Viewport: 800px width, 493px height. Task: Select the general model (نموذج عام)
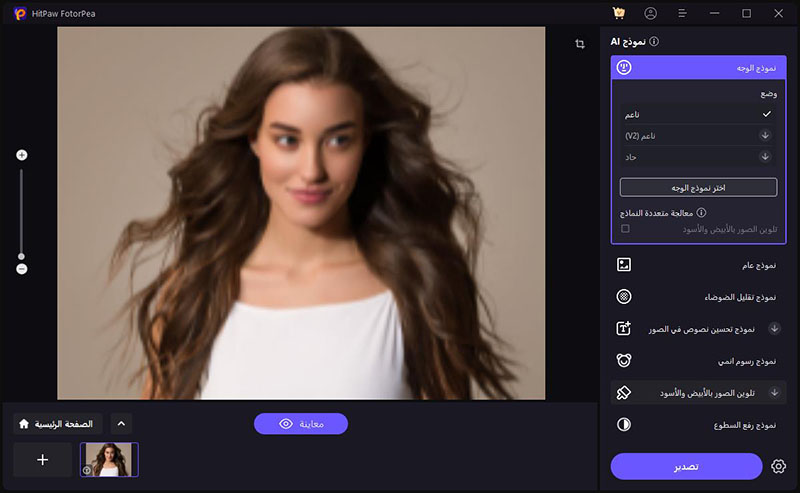(699, 265)
